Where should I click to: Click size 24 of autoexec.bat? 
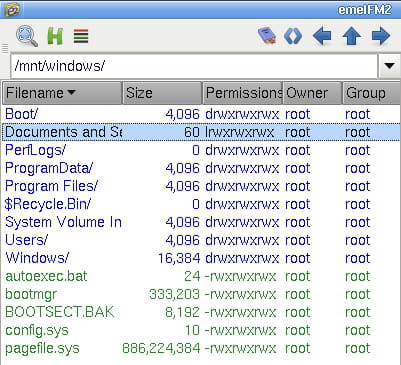[x=192, y=276]
